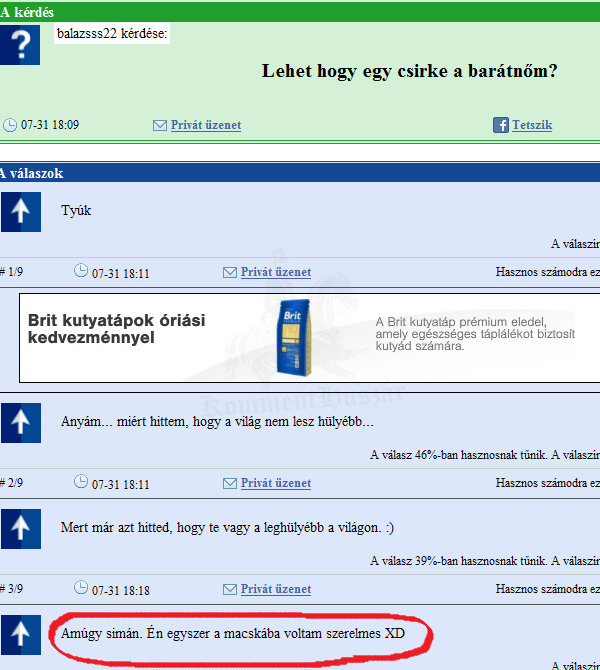Screen dimensions: 600x670
Task: Click the username balazsss22 kérdése
Action: (113, 35)
